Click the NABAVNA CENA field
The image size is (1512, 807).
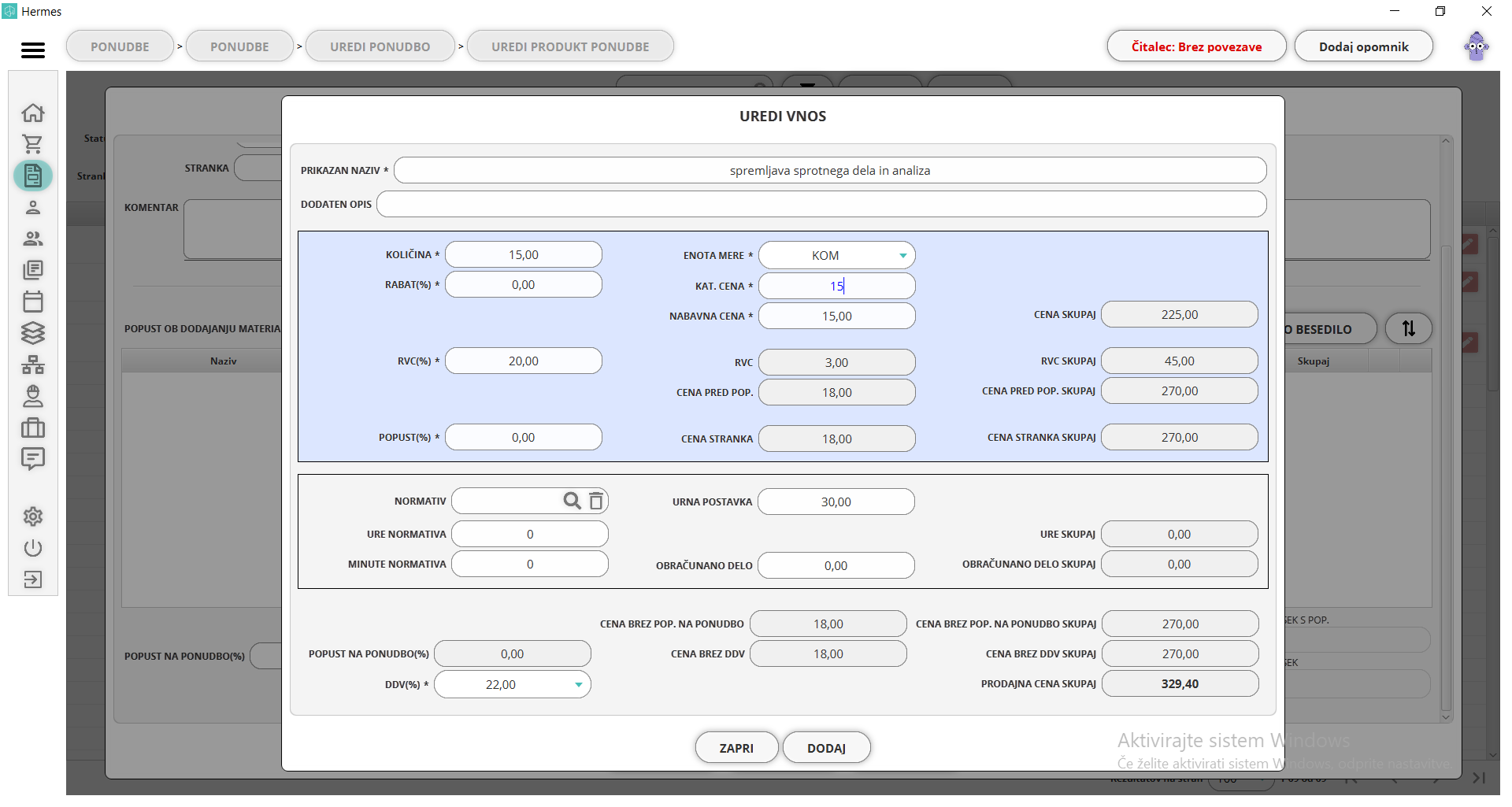tap(836, 316)
